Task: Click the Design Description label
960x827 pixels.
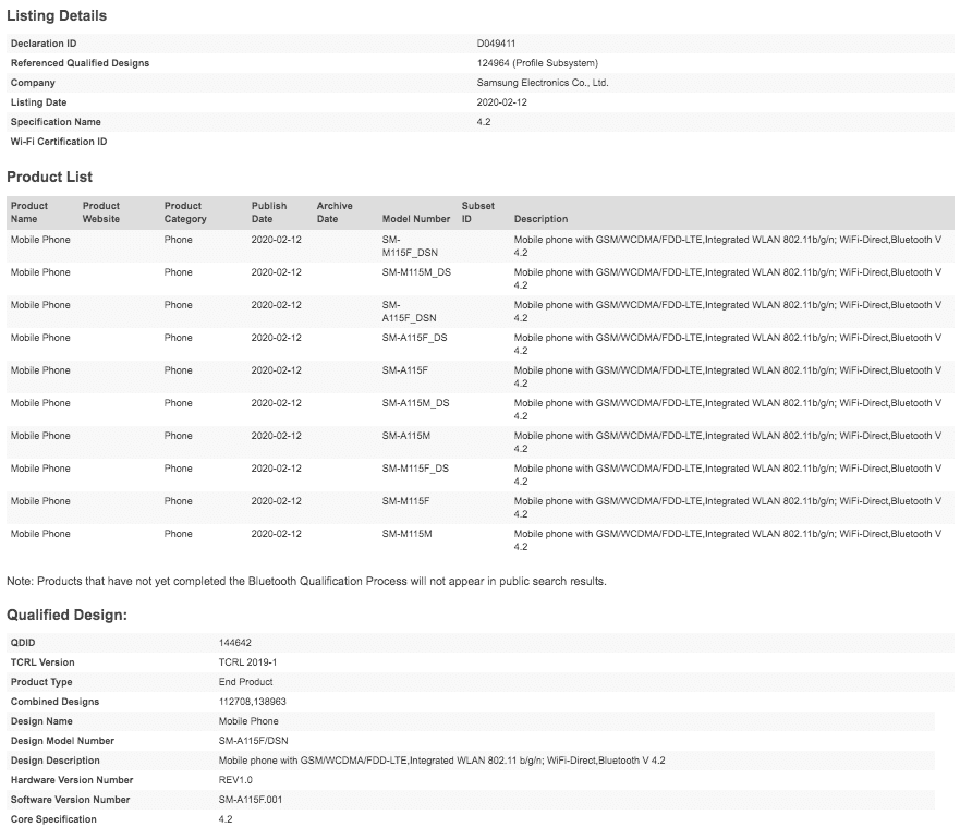Action: click(x=55, y=760)
